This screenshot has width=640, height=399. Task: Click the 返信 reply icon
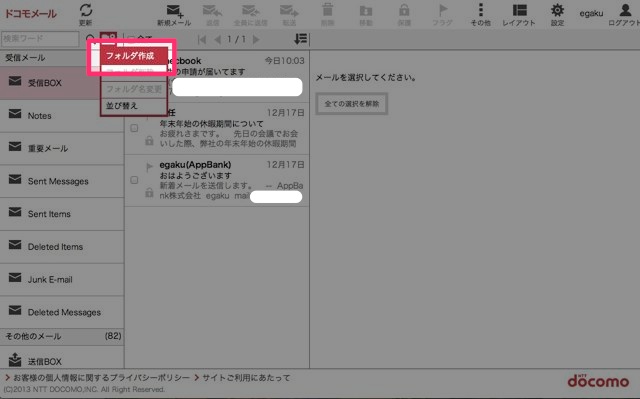pyautogui.click(x=212, y=10)
